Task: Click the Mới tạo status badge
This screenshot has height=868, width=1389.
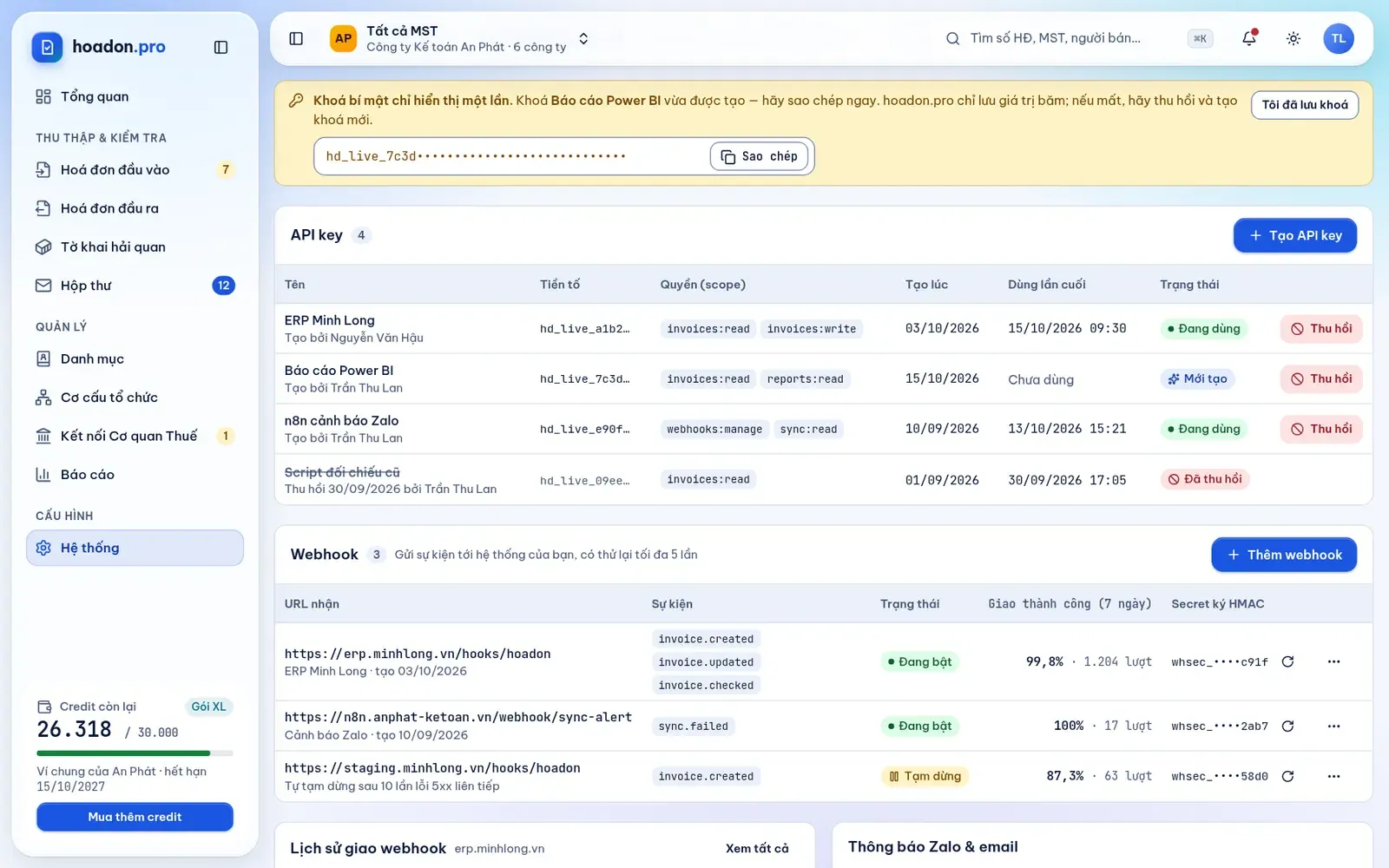Action: tap(1197, 379)
